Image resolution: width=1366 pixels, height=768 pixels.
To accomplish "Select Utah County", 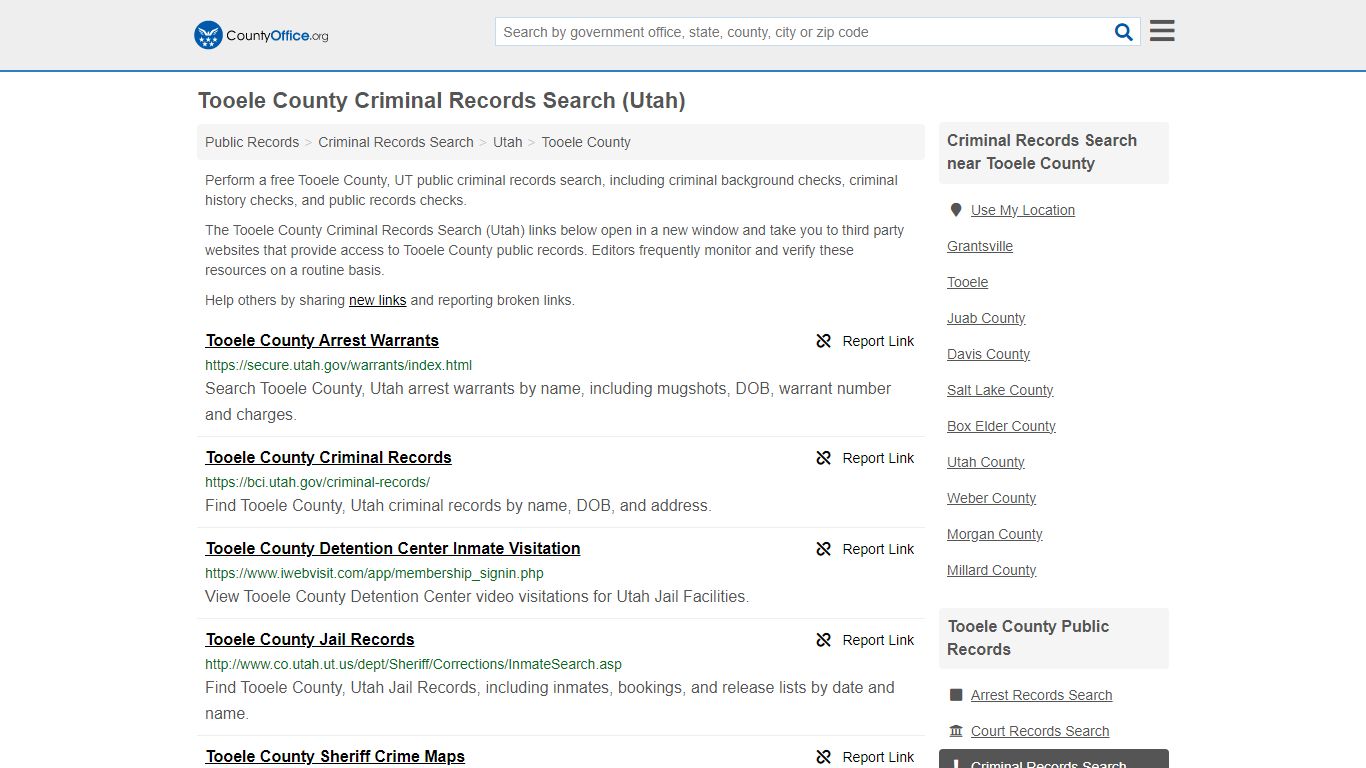I will pos(985,462).
